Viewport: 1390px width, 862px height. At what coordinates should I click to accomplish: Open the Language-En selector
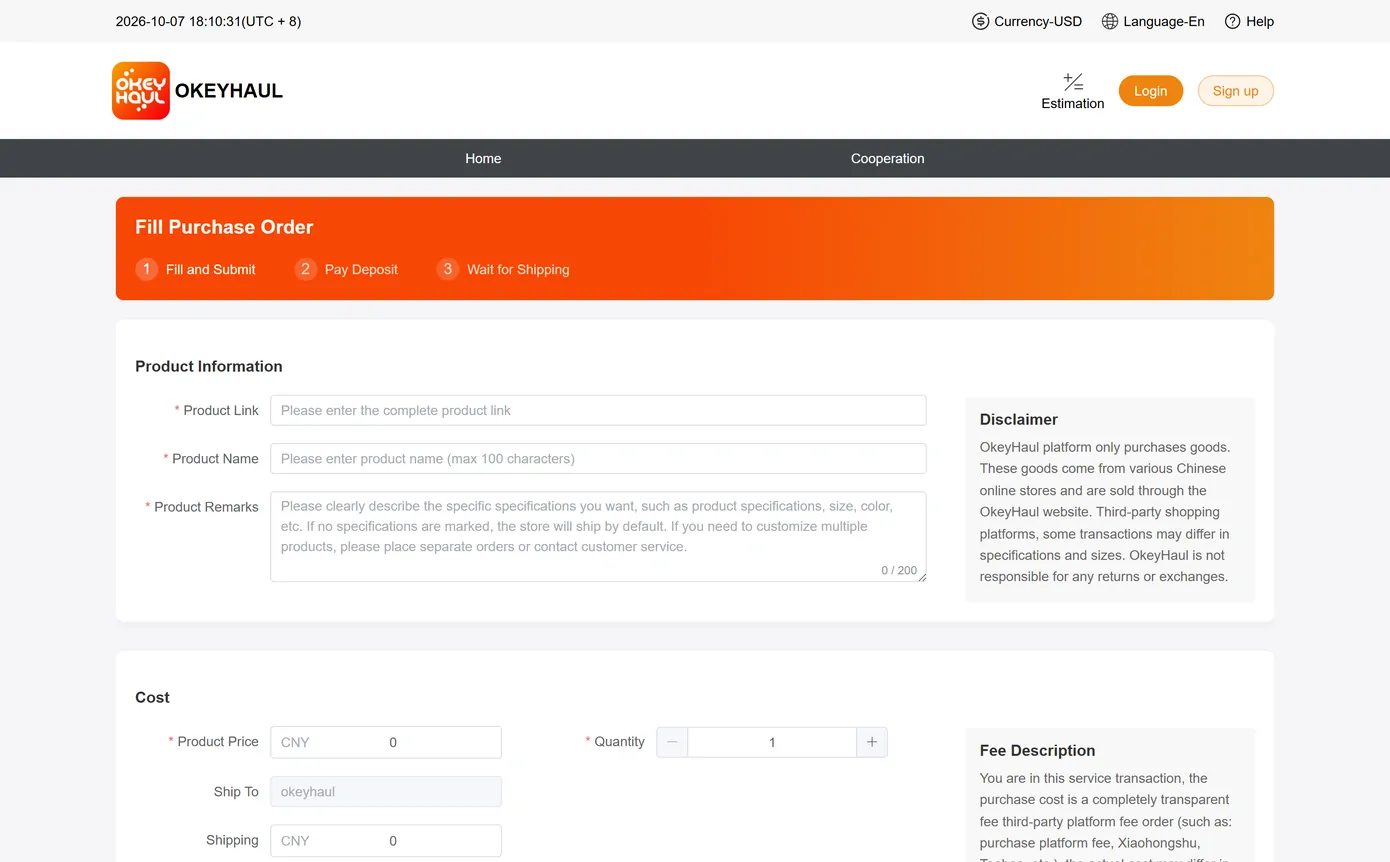tap(1153, 21)
